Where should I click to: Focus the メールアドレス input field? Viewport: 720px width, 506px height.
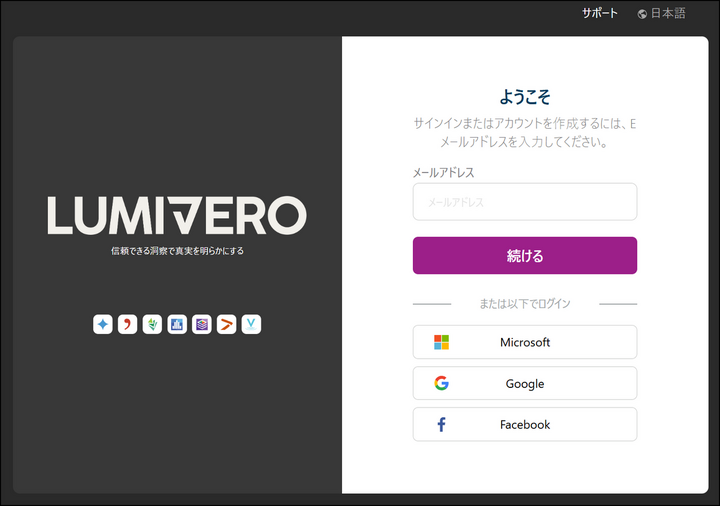pos(524,202)
